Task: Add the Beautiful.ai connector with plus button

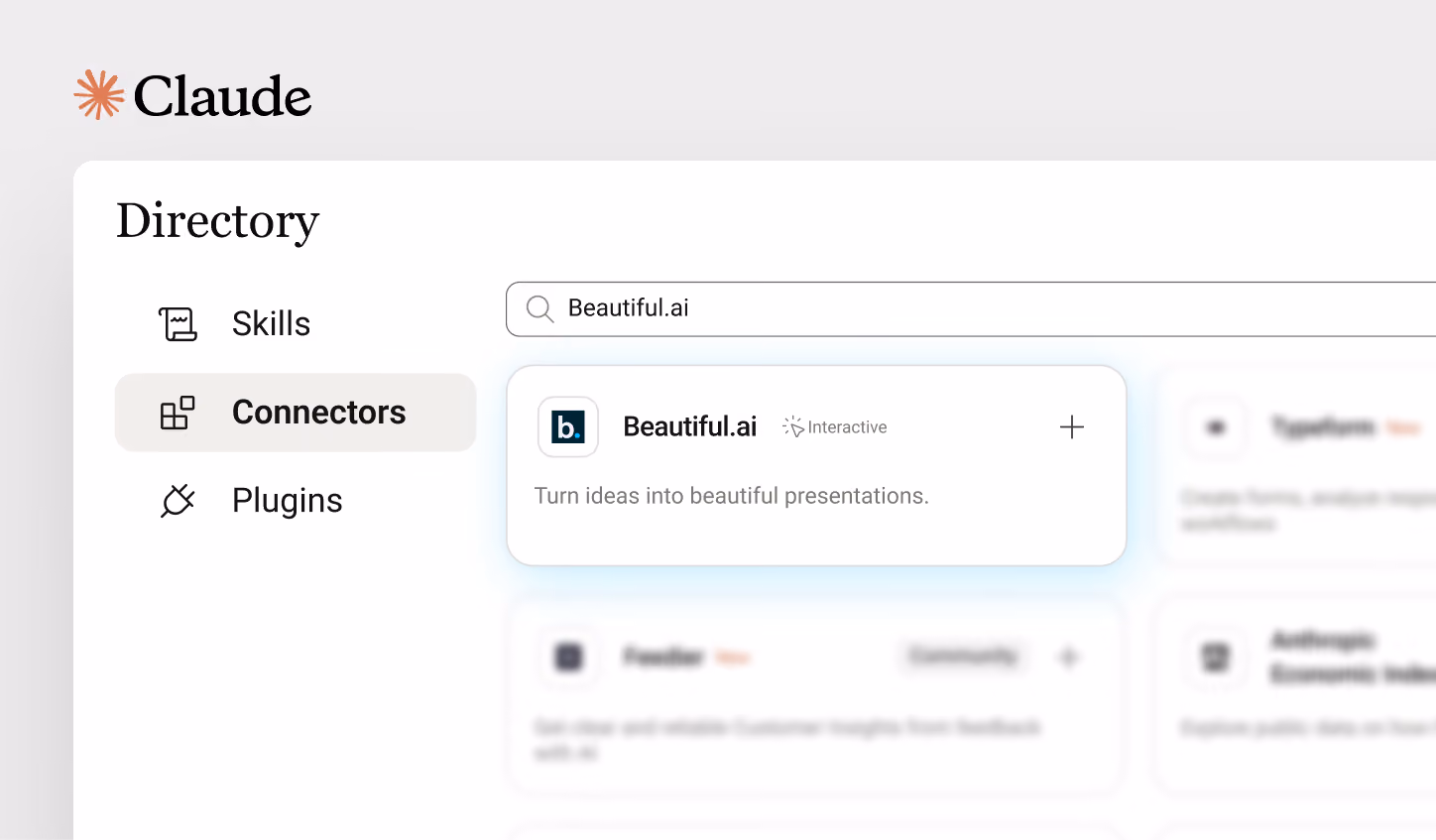Action: pyautogui.click(x=1072, y=427)
